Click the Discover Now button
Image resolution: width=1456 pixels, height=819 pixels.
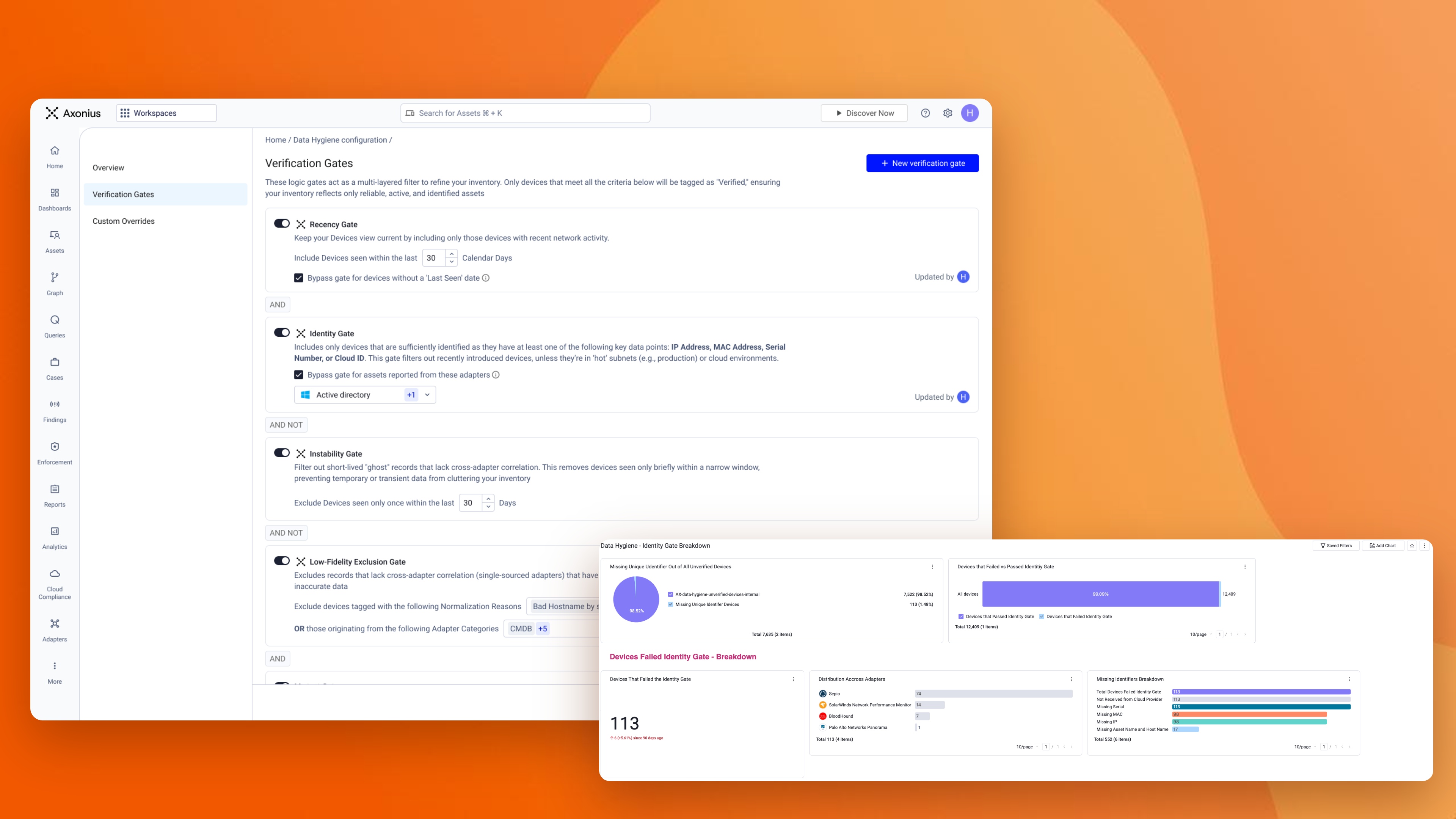pyautogui.click(x=864, y=113)
